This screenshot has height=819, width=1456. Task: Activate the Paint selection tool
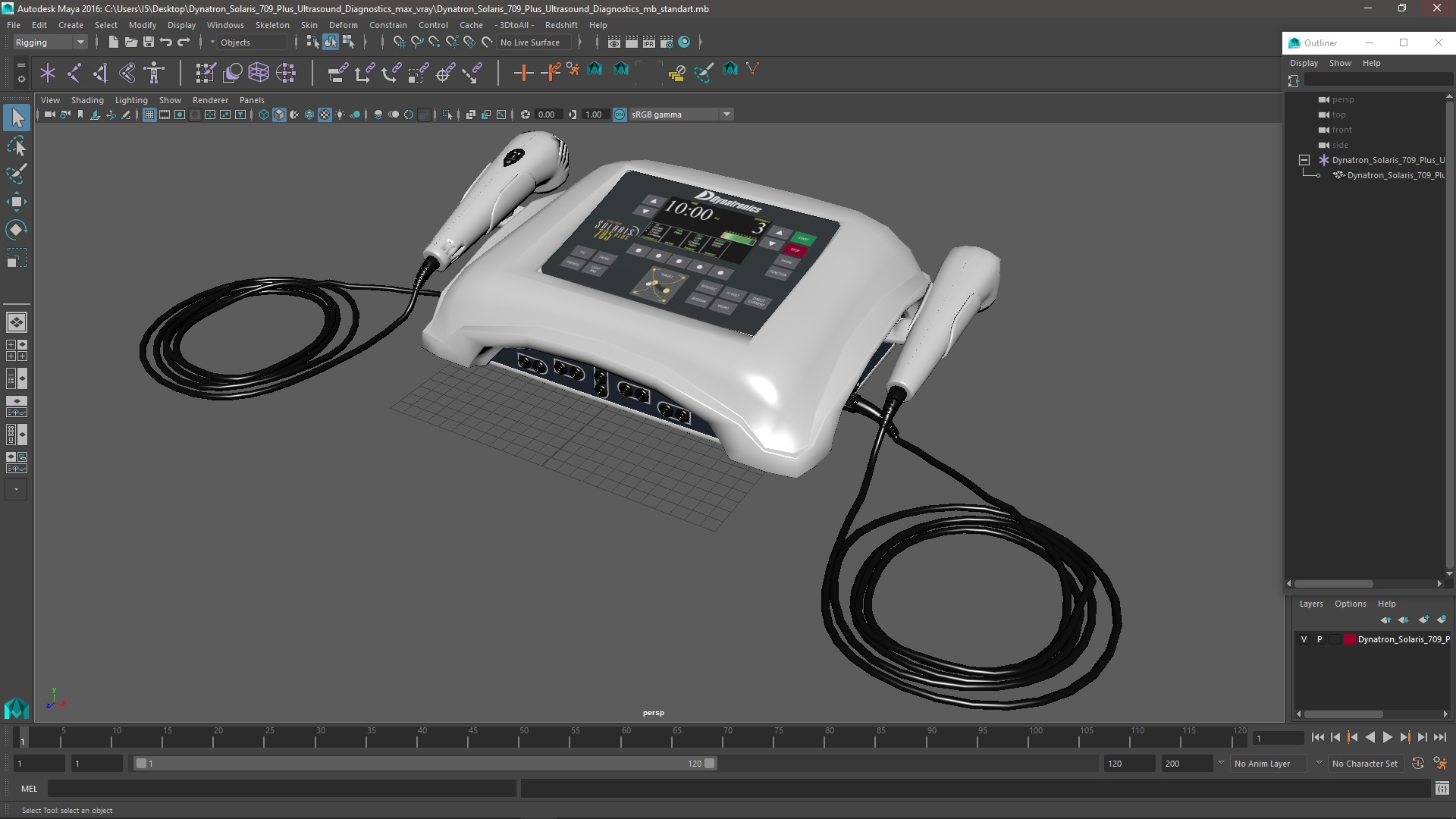point(17,174)
